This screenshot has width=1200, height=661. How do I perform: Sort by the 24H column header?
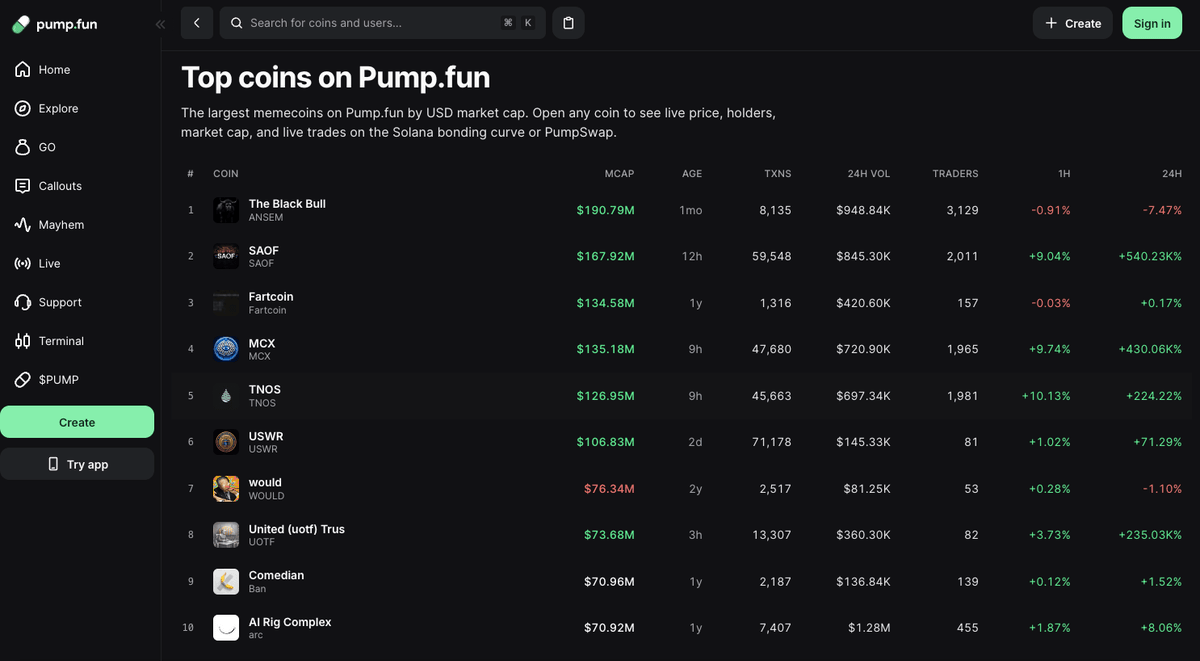[1172, 174]
